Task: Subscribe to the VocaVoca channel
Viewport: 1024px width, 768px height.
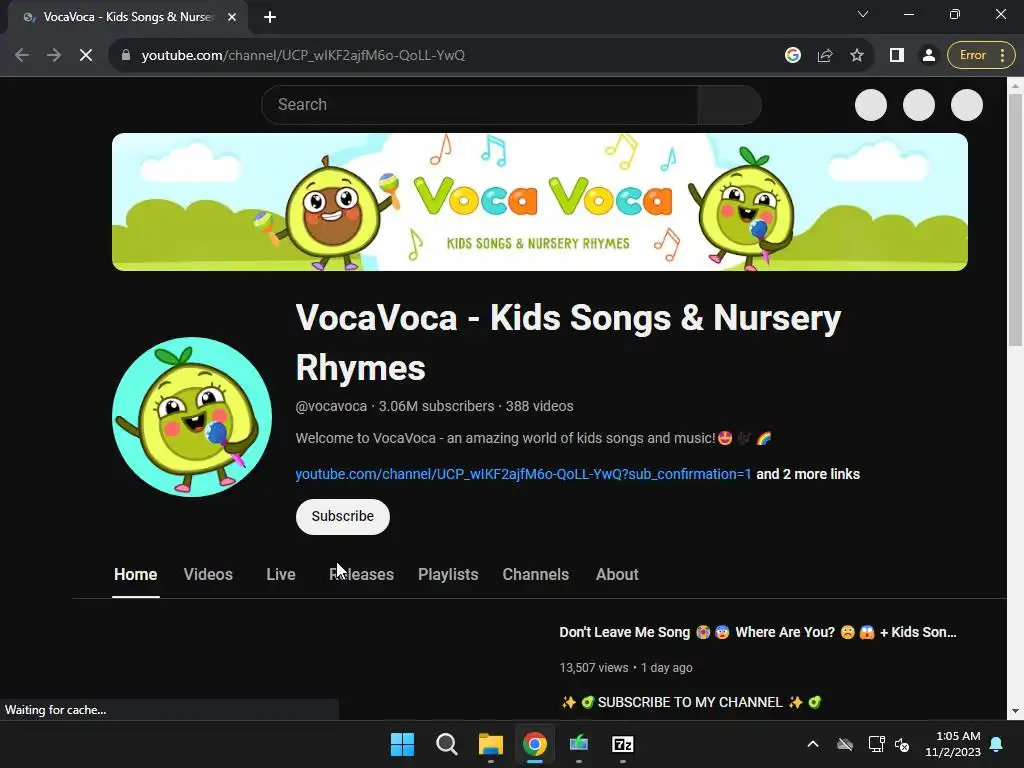Action: point(343,517)
